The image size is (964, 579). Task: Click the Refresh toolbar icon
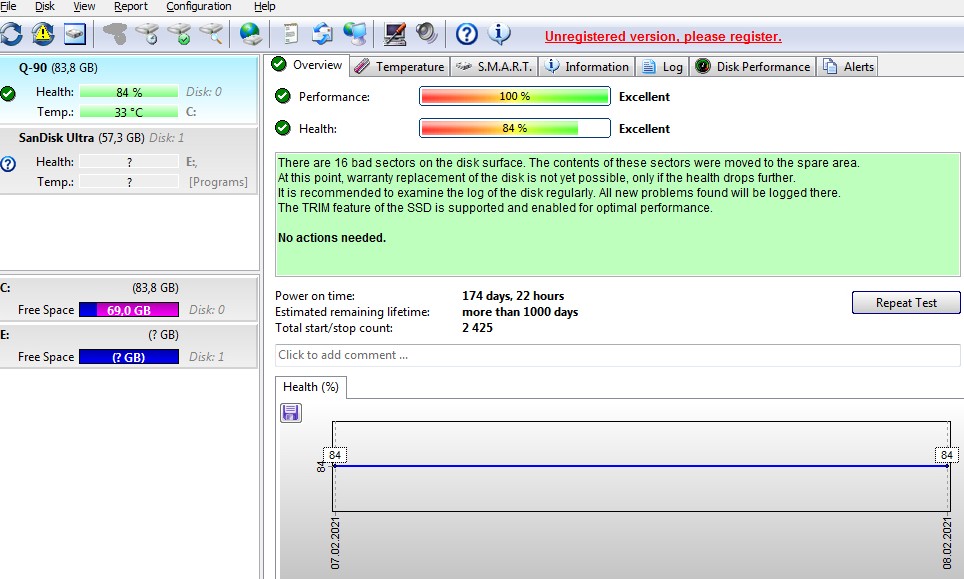click(11, 34)
